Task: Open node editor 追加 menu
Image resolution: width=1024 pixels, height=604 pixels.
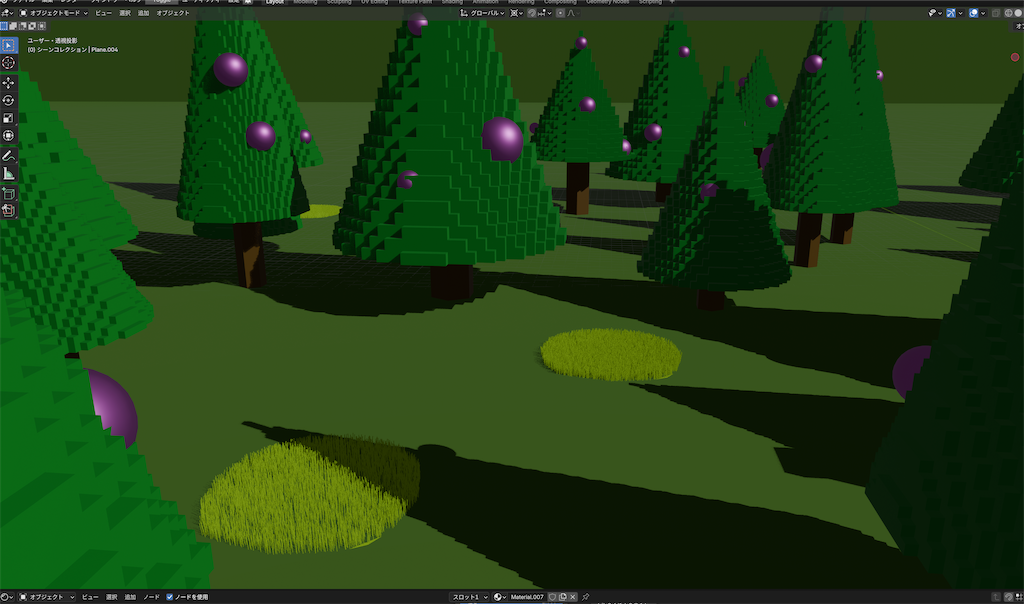Action: coord(130,597)
